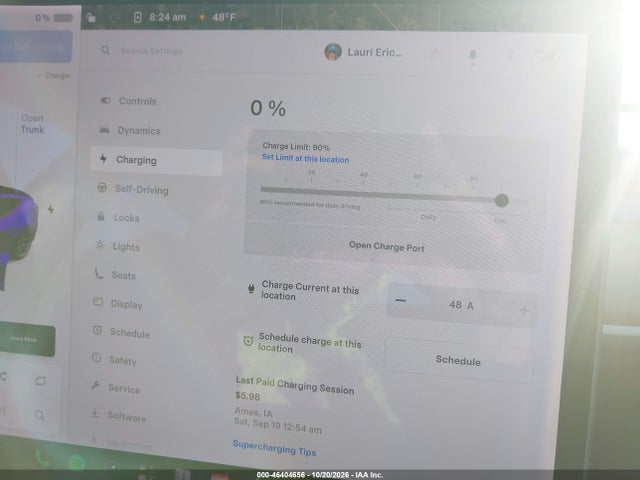Open Seats settings via seat icon
This screenshot has height=480, width=640.
98,273
